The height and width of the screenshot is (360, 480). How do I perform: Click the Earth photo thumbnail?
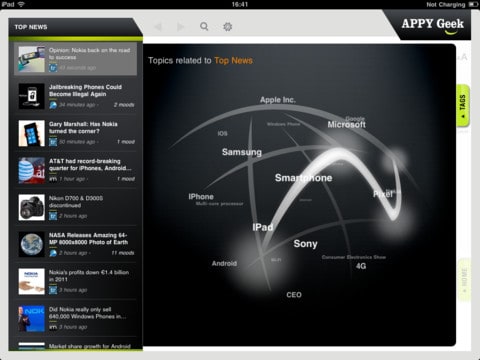pyautogui.click(x=32, y=244)
